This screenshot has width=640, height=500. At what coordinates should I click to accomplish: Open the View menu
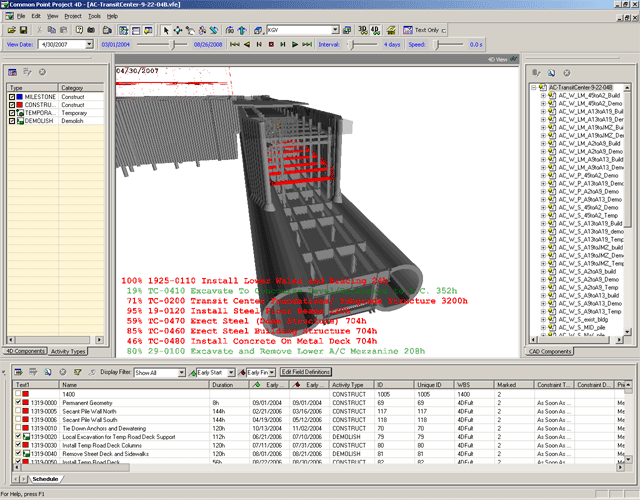(53, 16)
